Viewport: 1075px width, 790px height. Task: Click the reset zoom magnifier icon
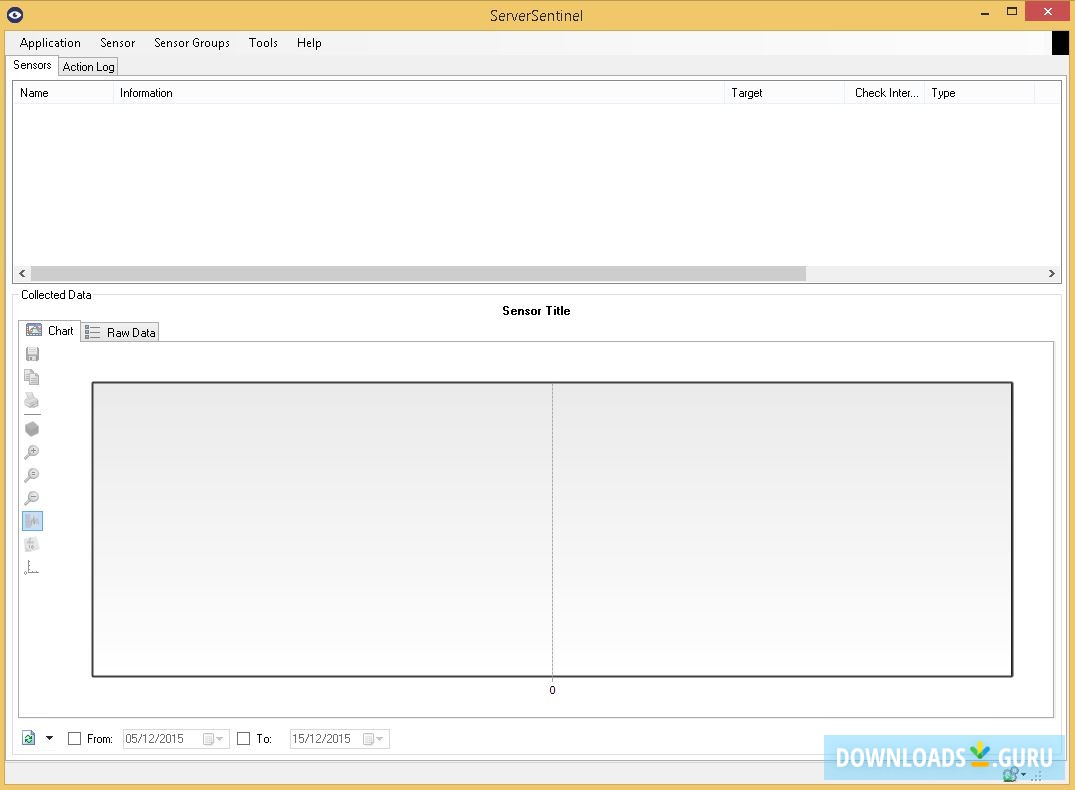[x=32, y=475]
